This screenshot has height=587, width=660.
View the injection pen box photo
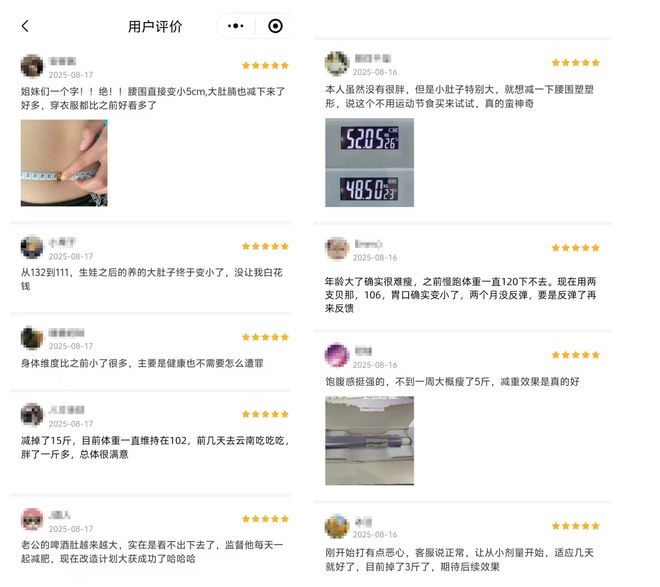coord(369,441)
